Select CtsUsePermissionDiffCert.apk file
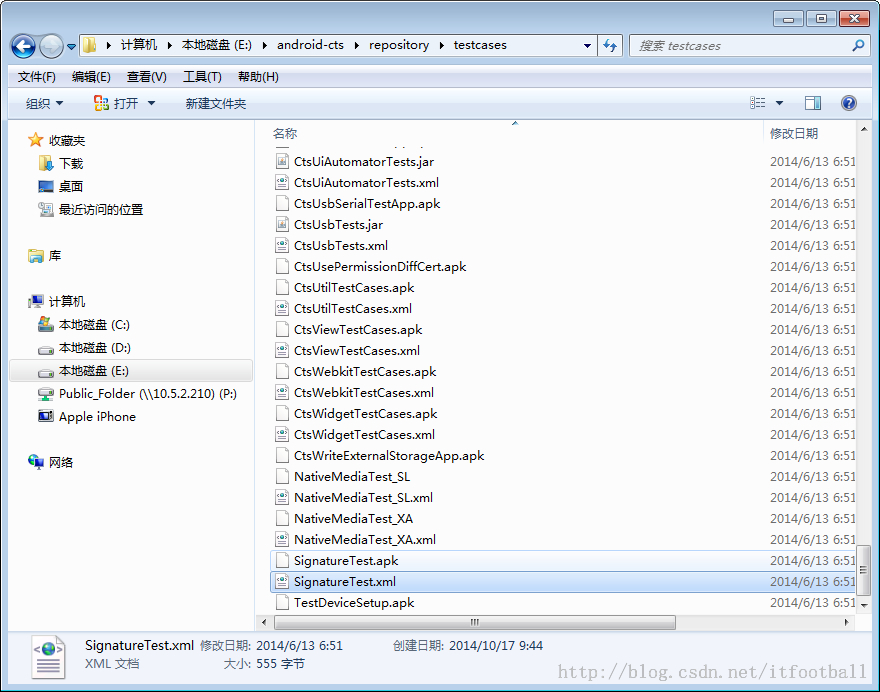 point(379,267)
